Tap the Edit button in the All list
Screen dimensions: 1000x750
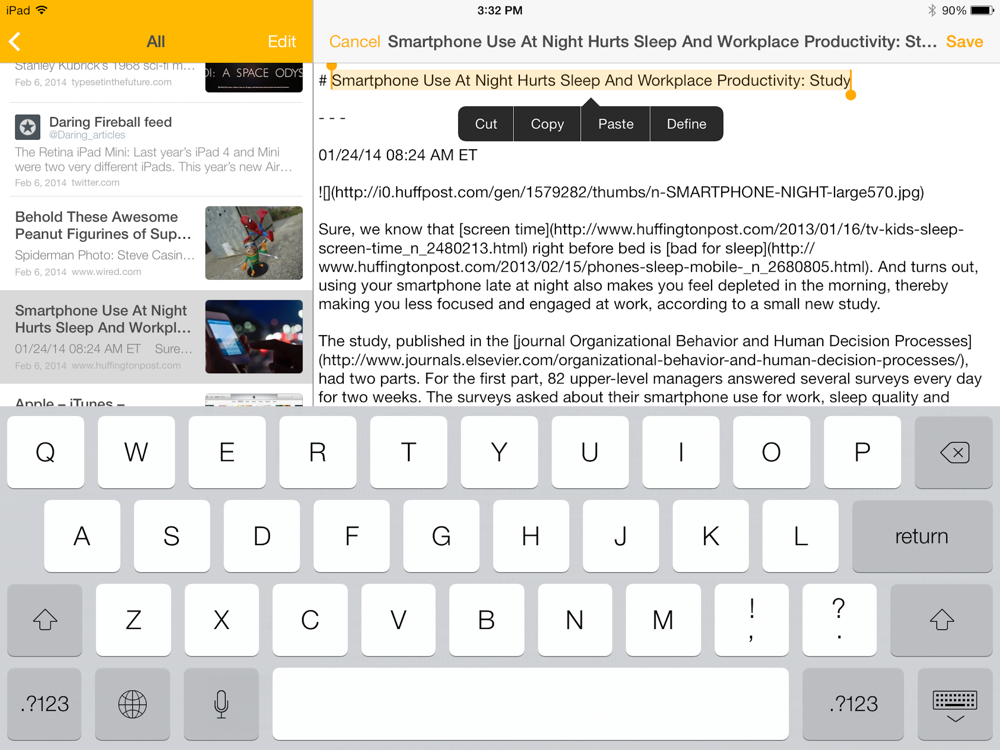[281, 42]
